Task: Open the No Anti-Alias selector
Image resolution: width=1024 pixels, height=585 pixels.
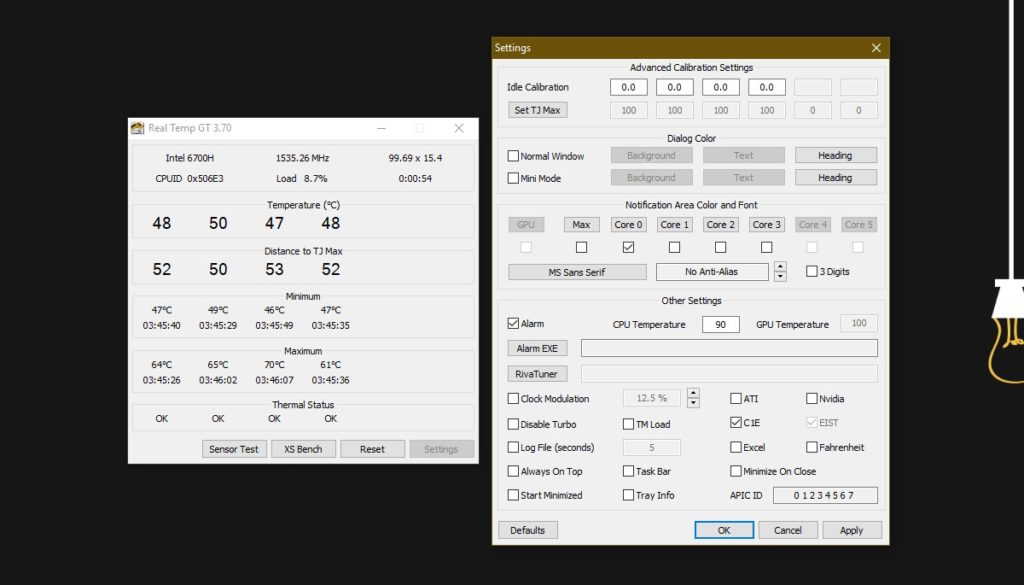Action: point(711,271)
